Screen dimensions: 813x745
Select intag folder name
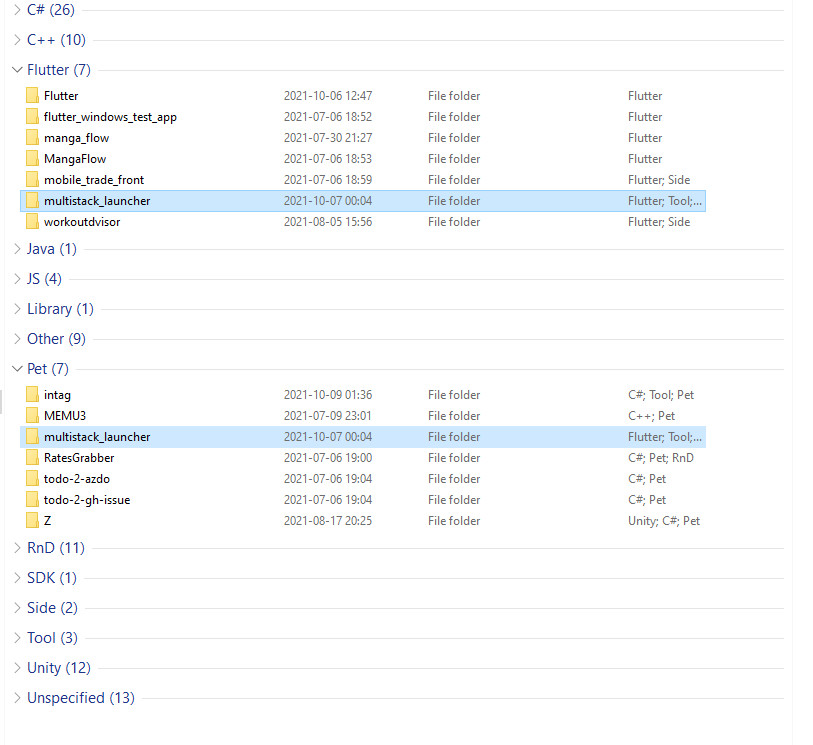click(58, 395)
